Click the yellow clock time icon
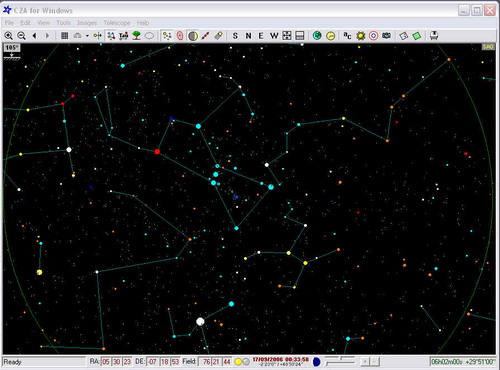Screen dimensions: 500x370 330,36
